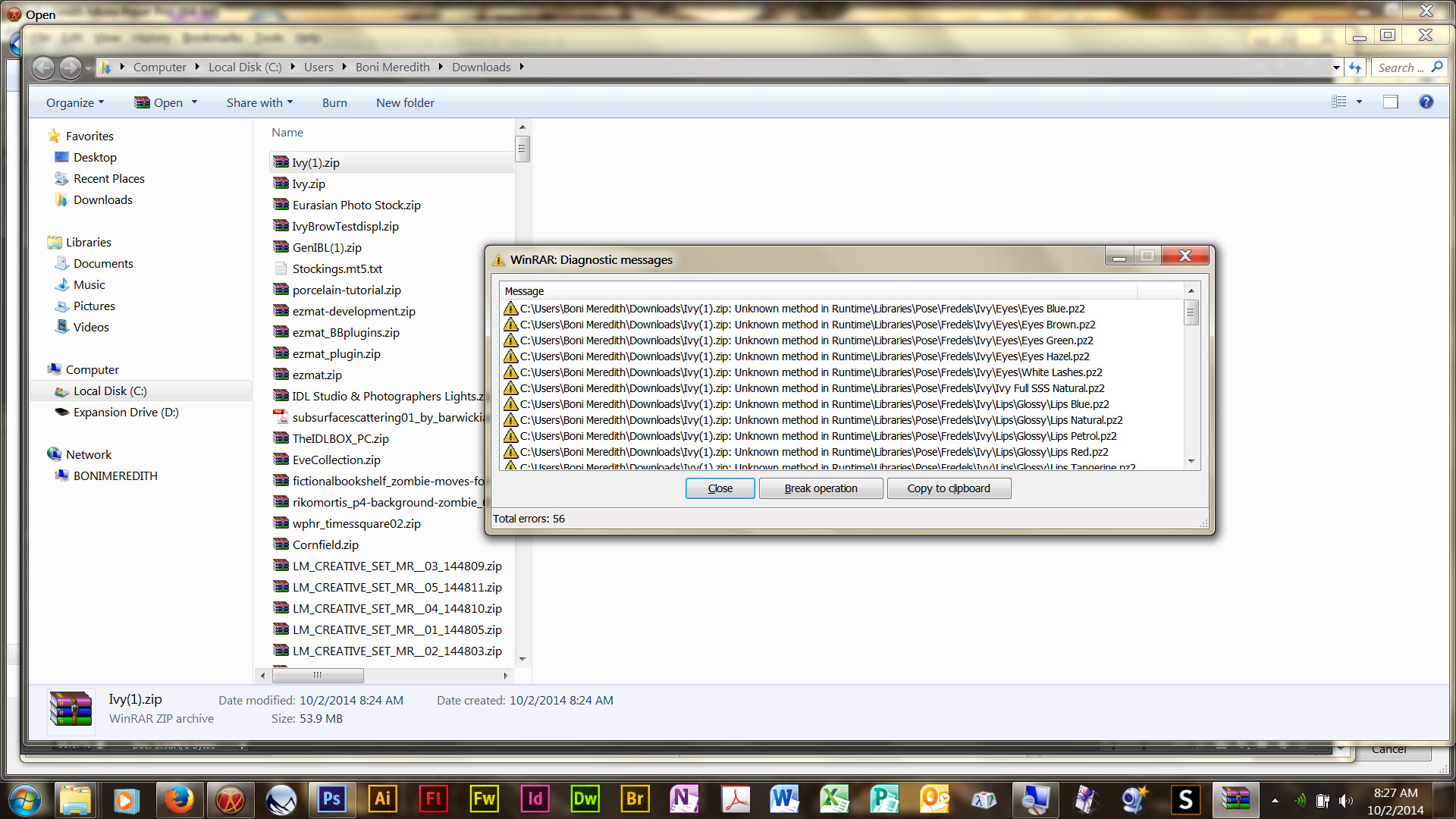Viewport: 1456px width, 819px height.
Task: Expand the change view options arrow
Action: [1359, 102]
